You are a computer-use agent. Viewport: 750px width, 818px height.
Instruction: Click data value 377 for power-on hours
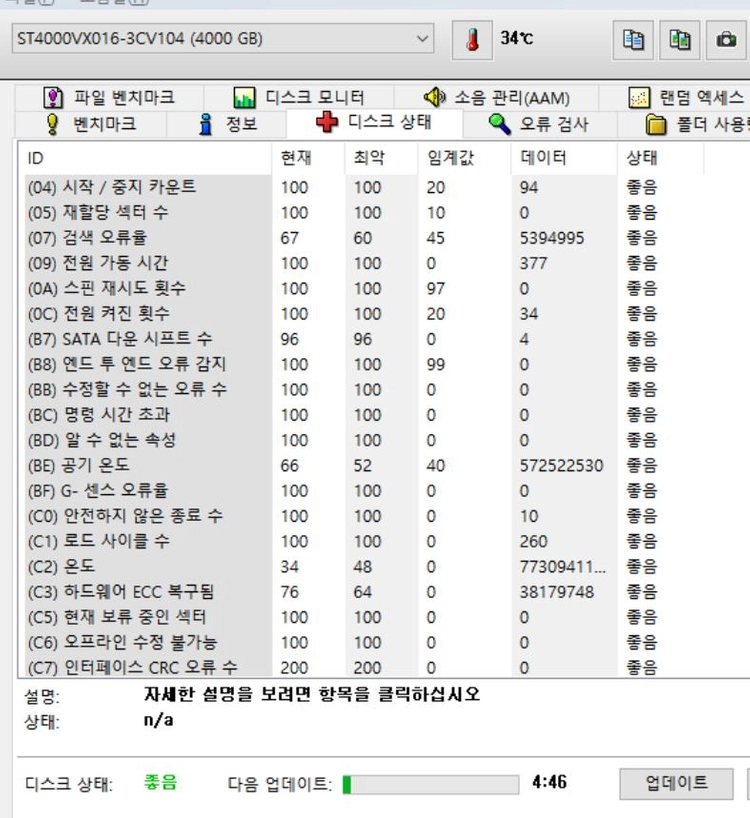533,263
